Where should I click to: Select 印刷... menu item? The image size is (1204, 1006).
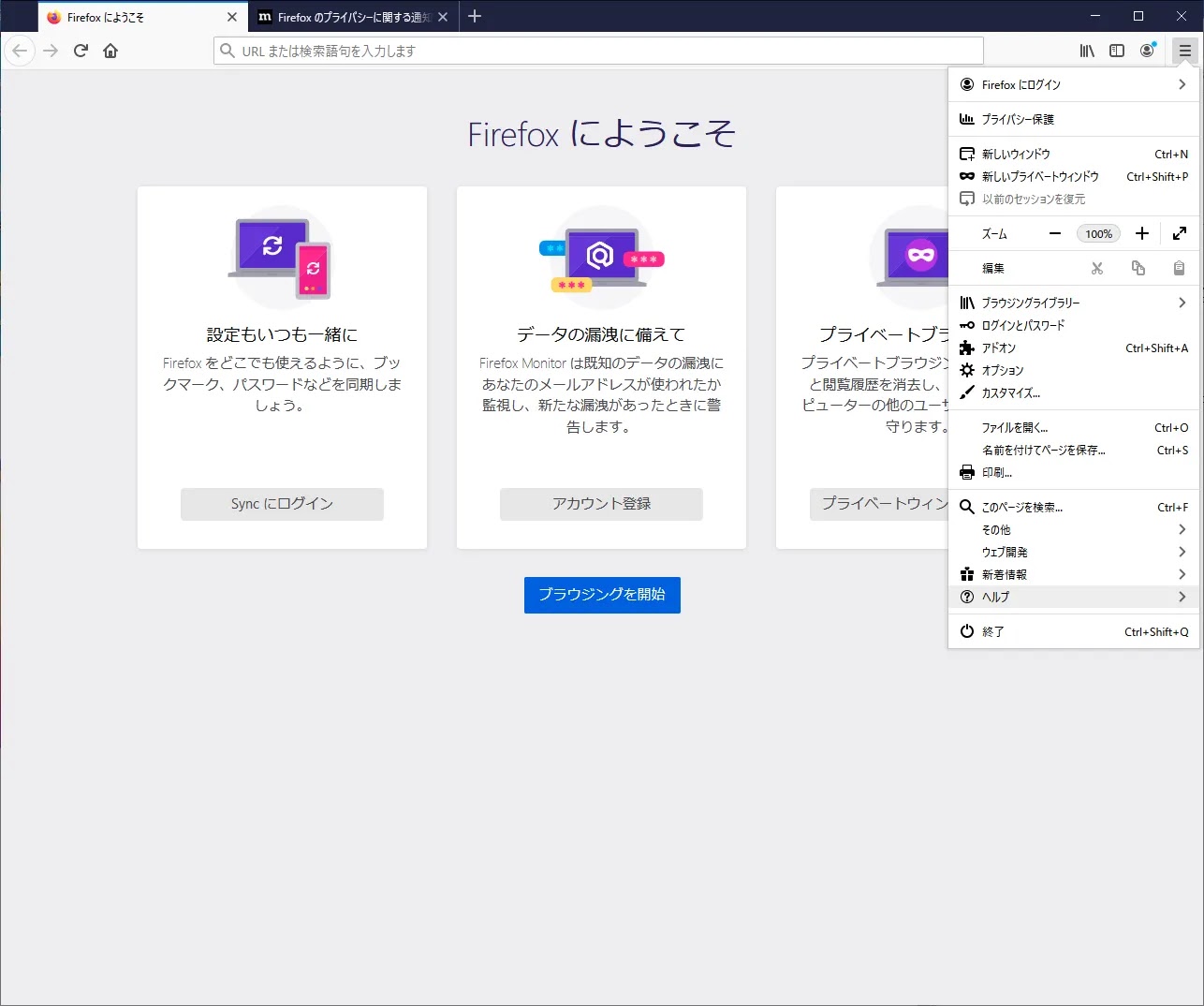point(1074,472)
